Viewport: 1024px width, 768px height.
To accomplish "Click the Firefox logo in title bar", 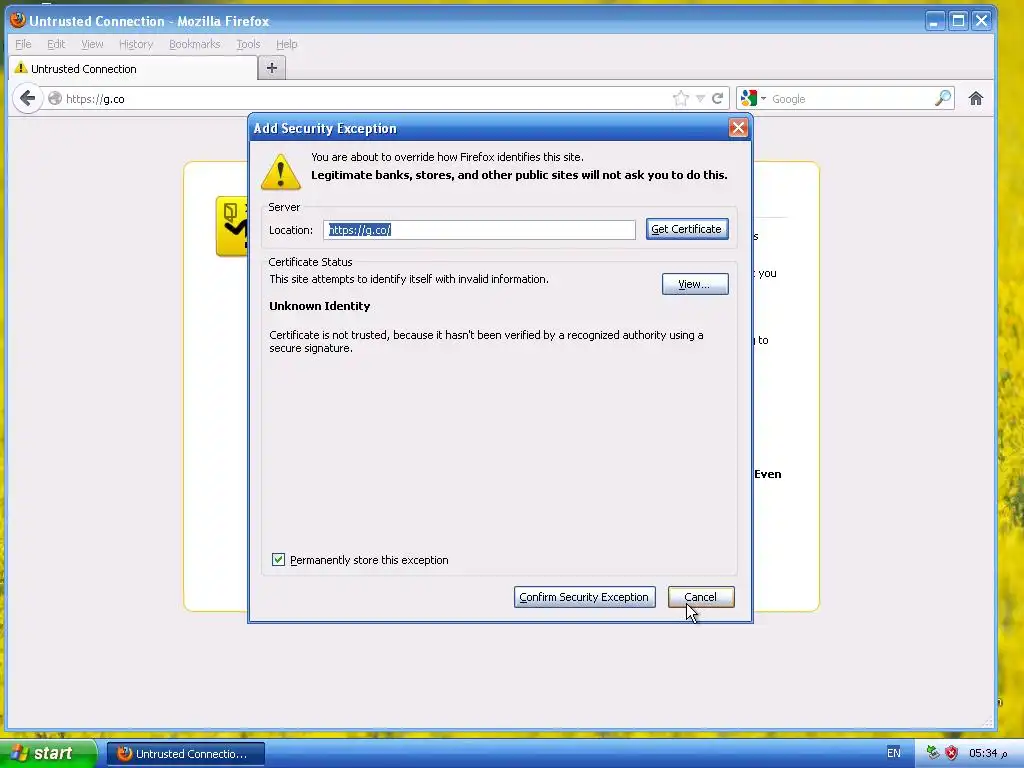I will [18, 20].
